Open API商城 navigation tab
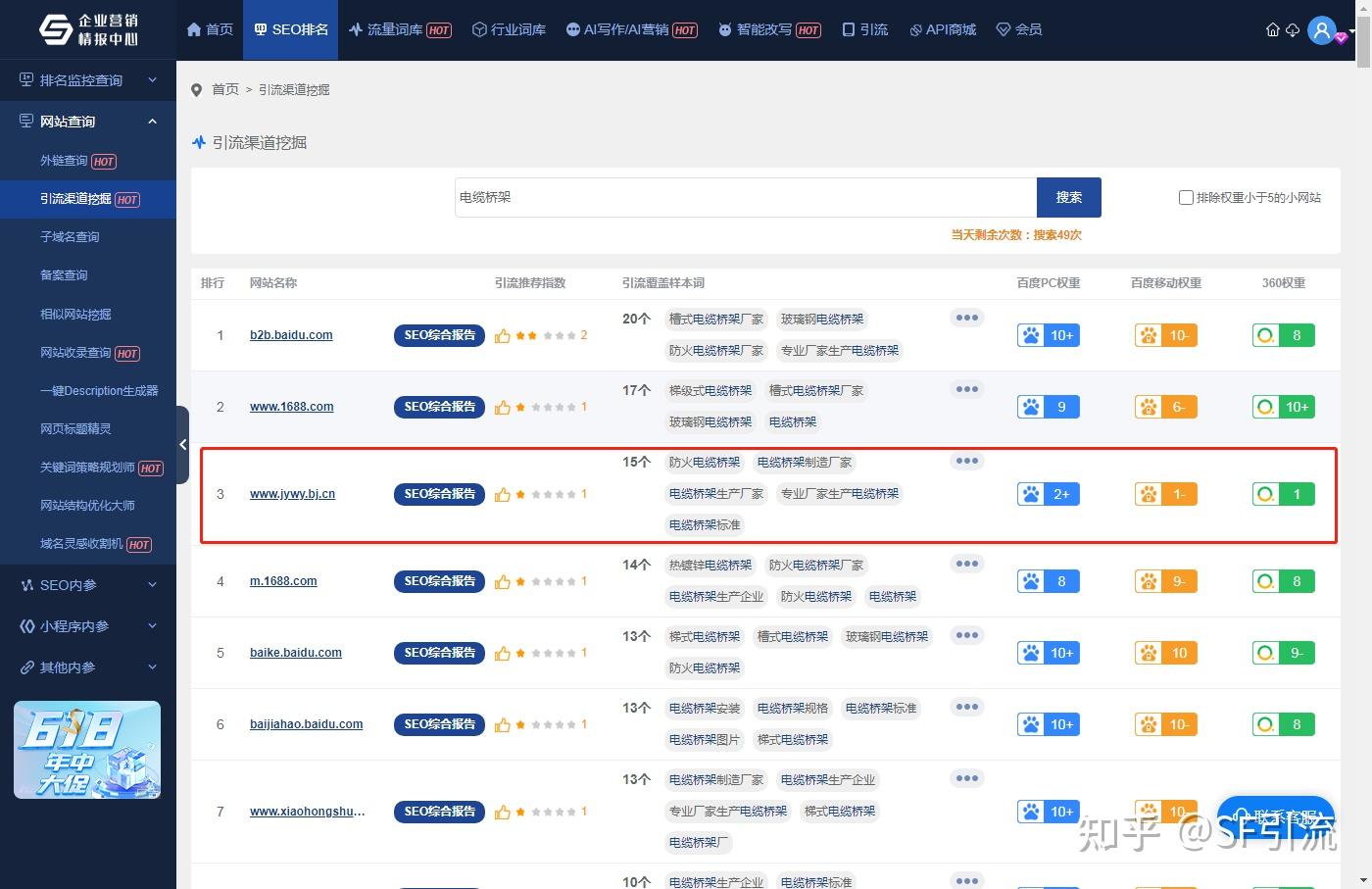1372x889 pixels. click(x=943, y=29)
